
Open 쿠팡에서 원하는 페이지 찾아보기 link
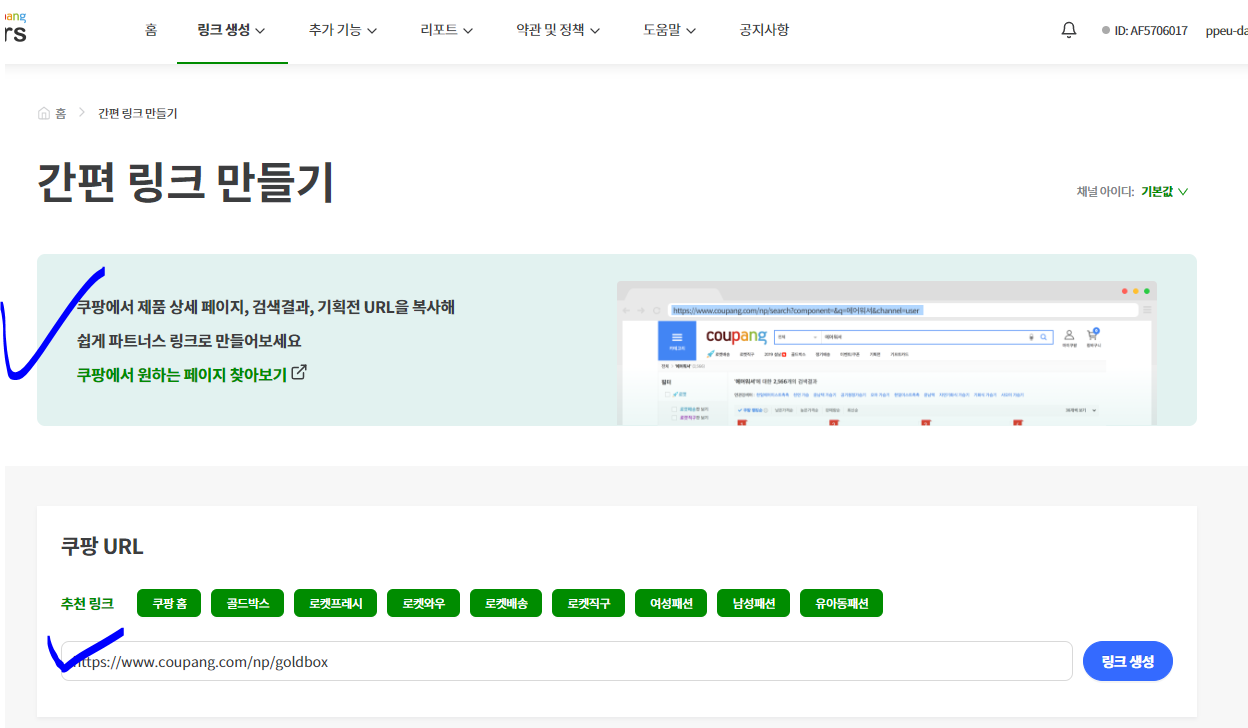182,373
